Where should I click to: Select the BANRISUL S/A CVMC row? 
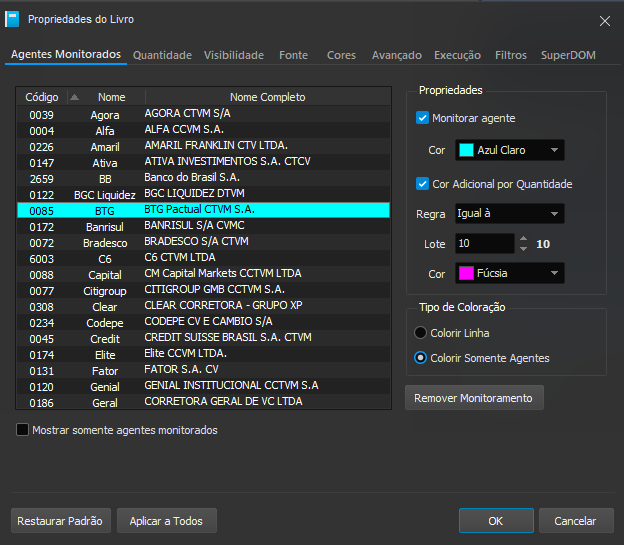(x=203, y=226)
